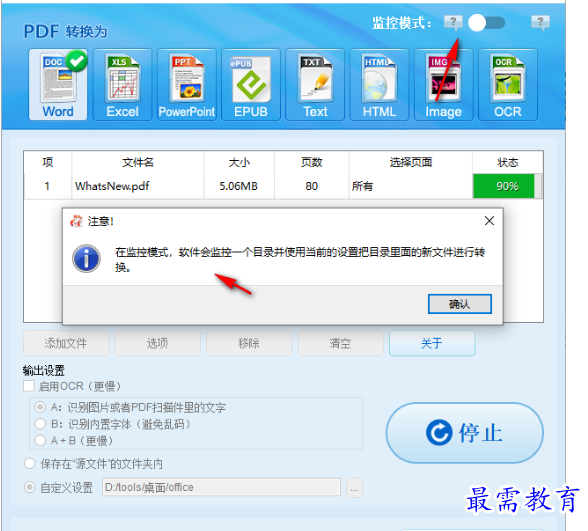Image resolution: width=588 pixels, height=531 pixels.
Task: Click the 大小 column header
Action: click(239, 162)
